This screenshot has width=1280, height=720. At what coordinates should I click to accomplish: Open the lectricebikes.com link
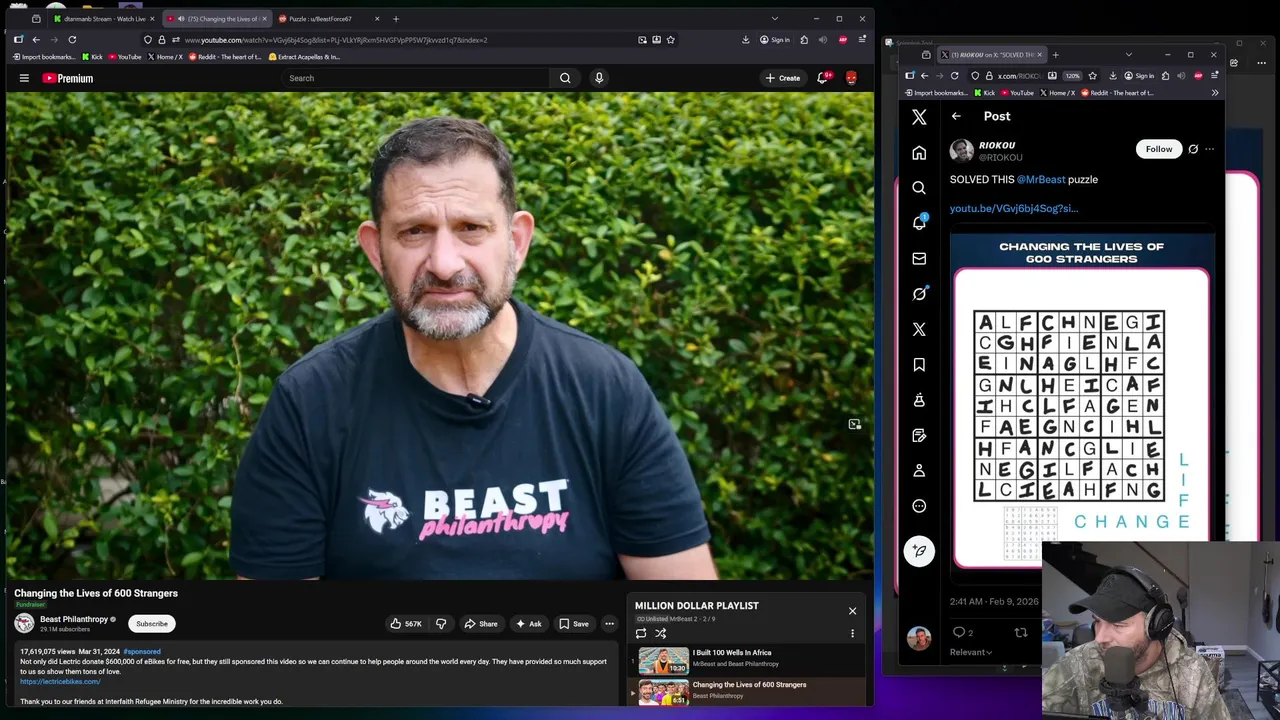[60, 681]
